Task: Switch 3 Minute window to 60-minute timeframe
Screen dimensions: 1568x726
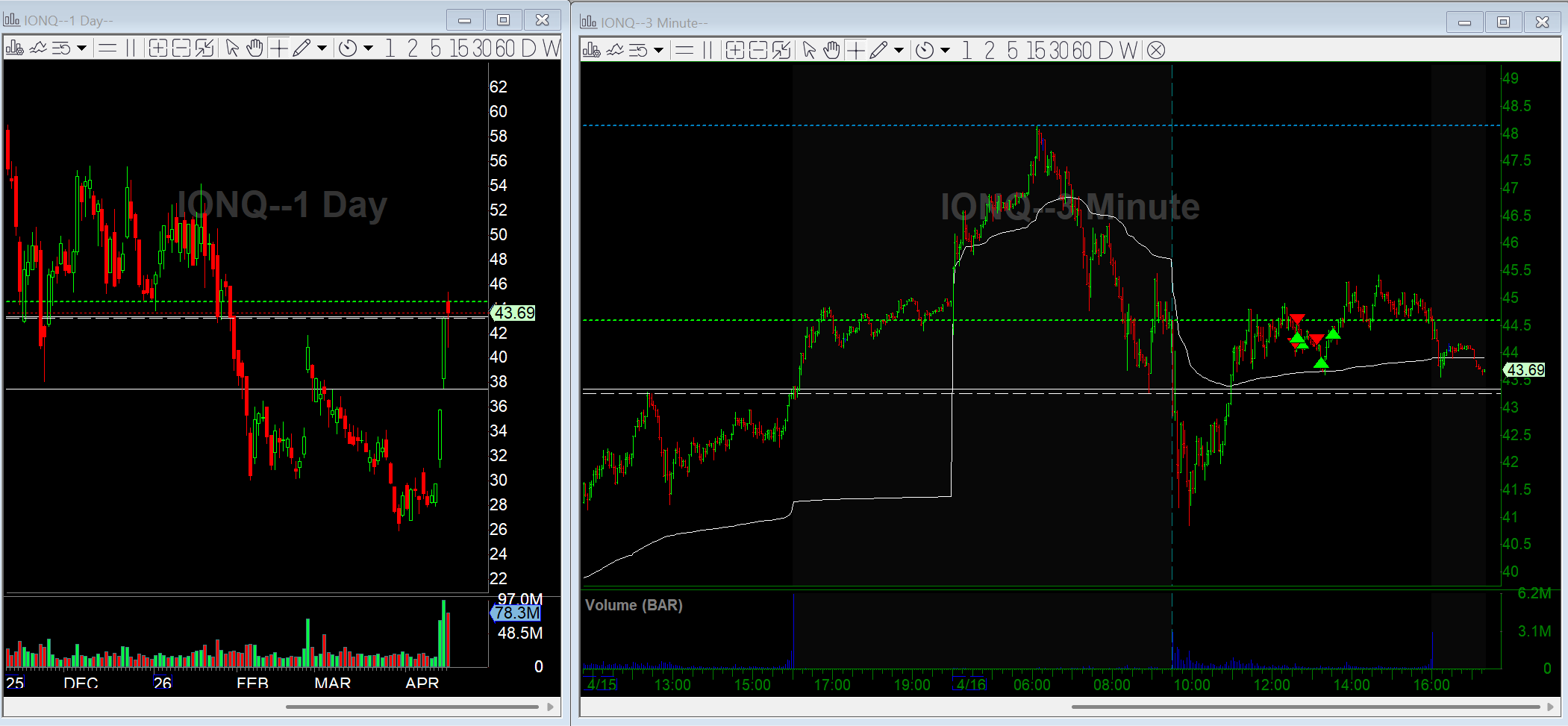Action: click(x=1082, y=50)
